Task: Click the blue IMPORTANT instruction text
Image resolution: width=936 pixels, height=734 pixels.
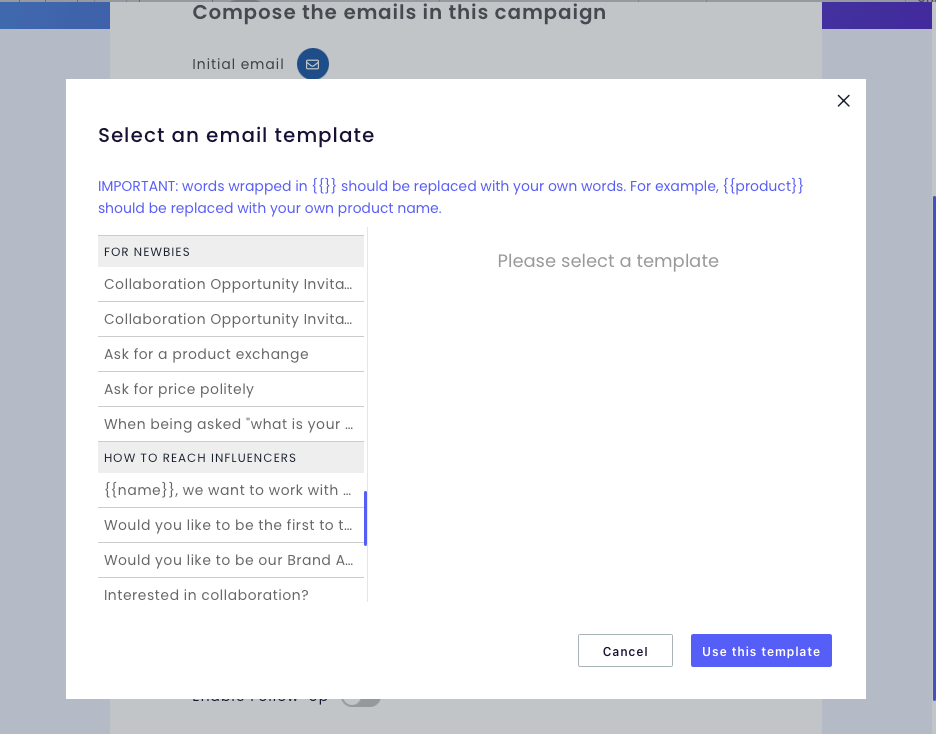Action: [450, 197]
